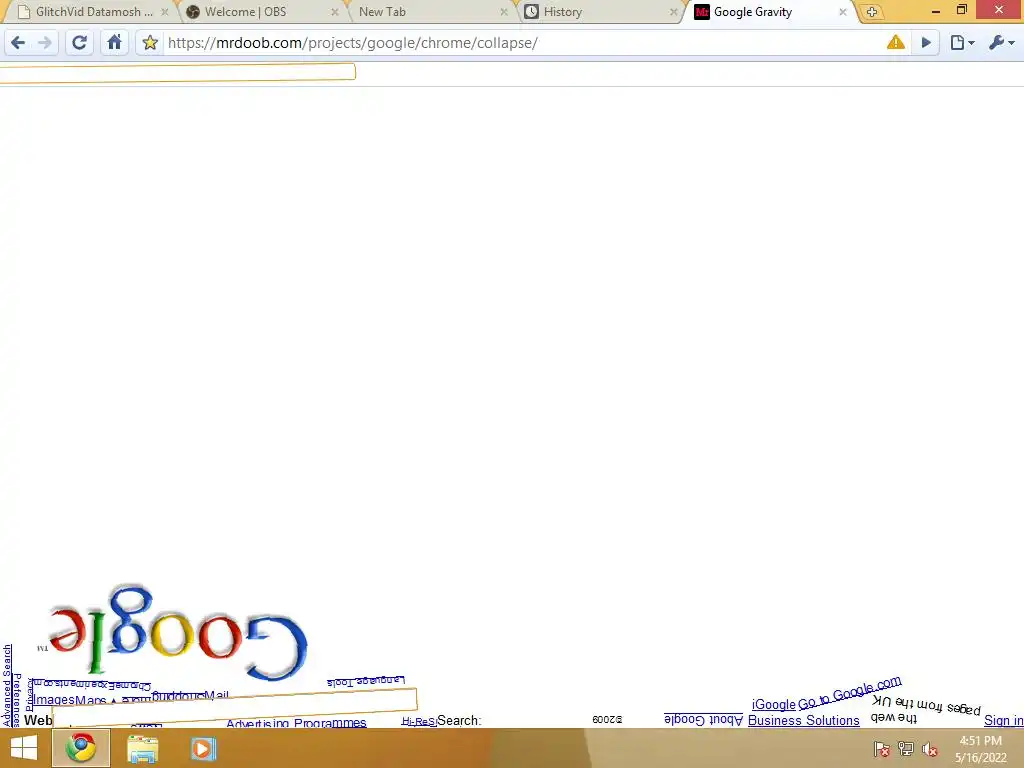The image size is (1024, 768).
Task: Click the Sign in link
Action: click(1003, 720)
